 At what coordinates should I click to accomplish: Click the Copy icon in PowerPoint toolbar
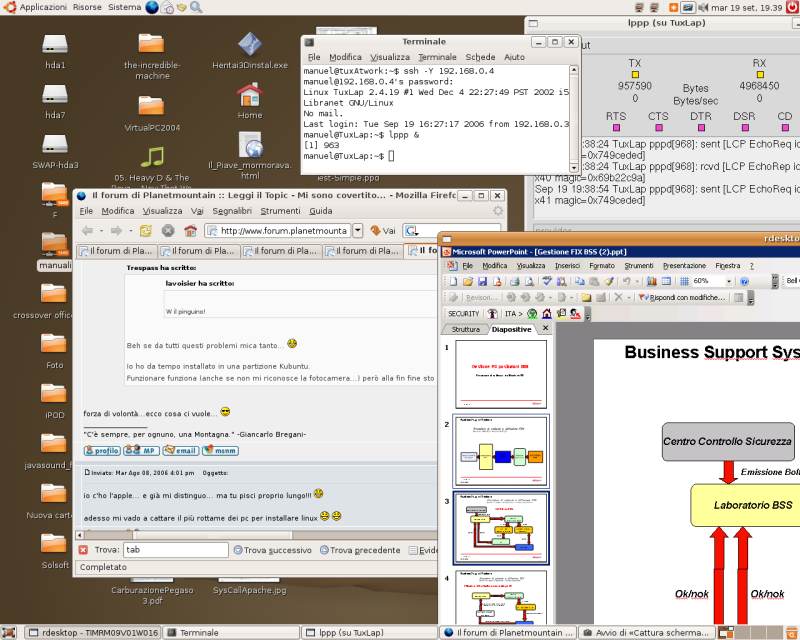(580, 281)
